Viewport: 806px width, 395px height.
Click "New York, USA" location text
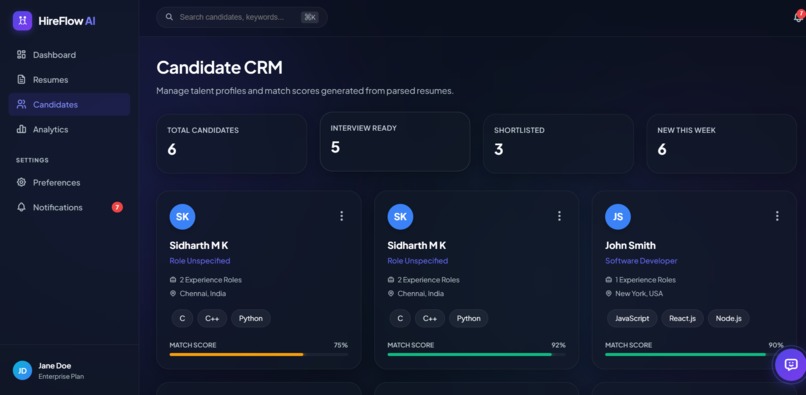639,294
